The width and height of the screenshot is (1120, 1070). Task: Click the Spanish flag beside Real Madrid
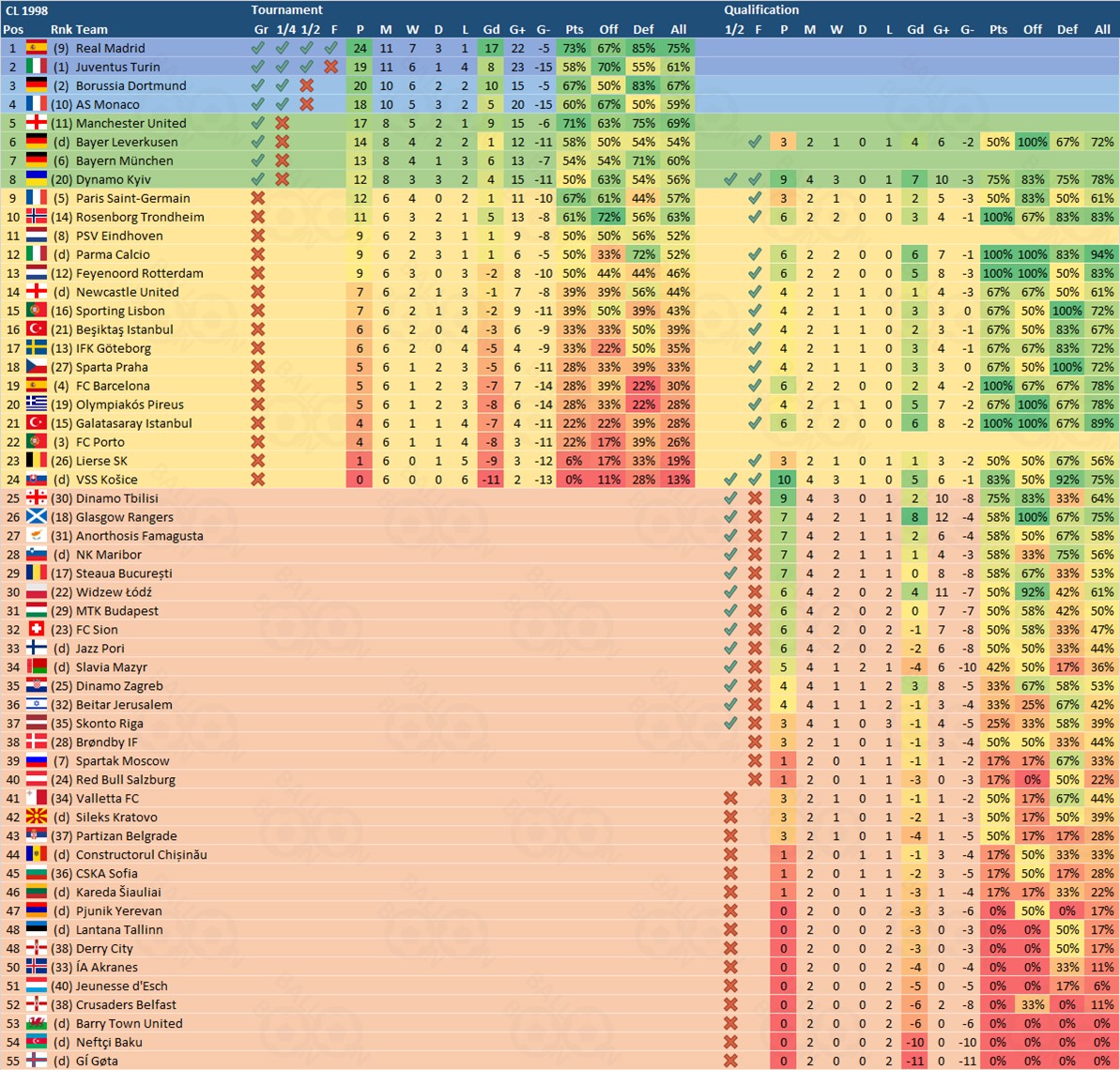click(37, 48)
